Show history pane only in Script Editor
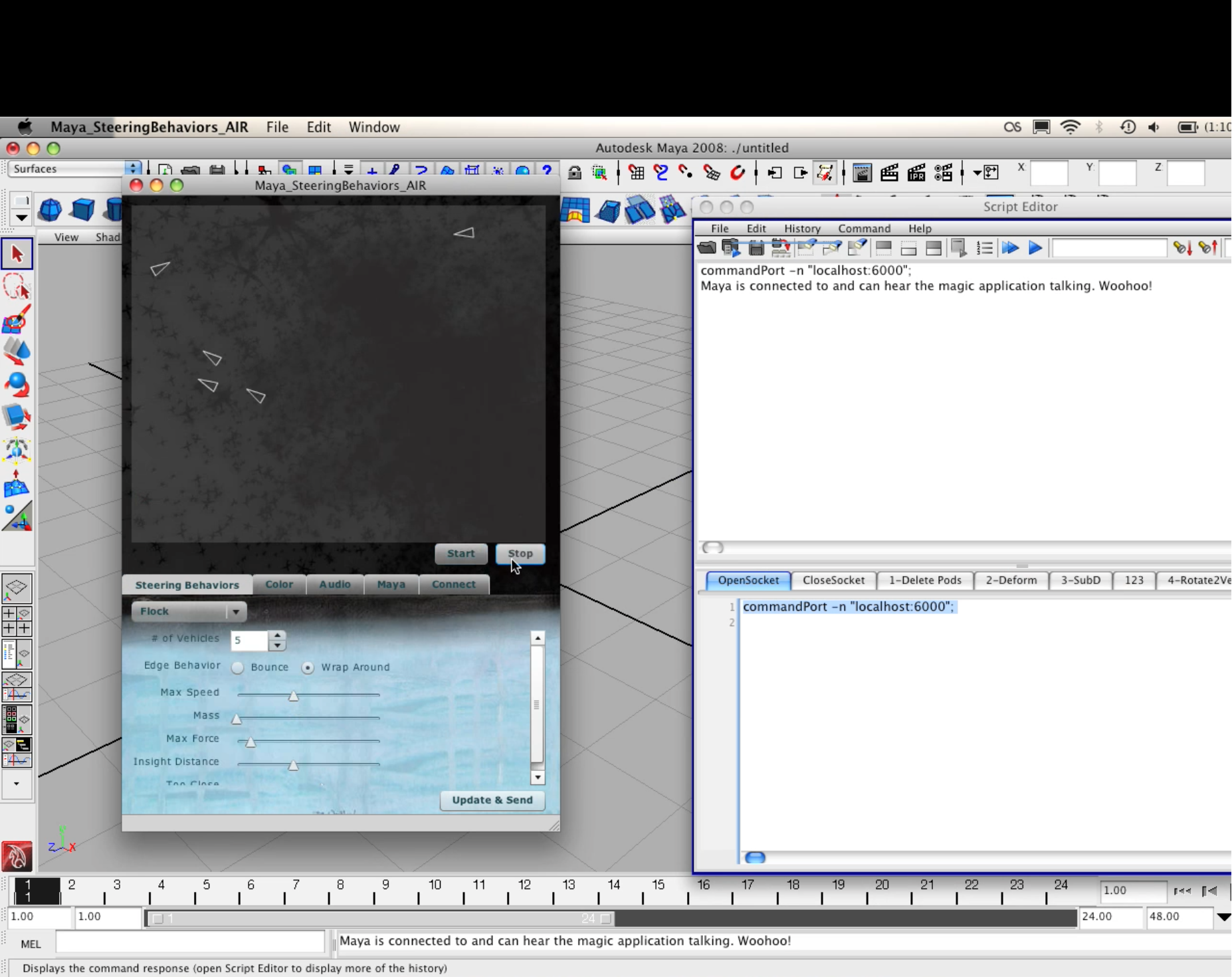This screenshot has width=1232, height=977. coord(883,248)
